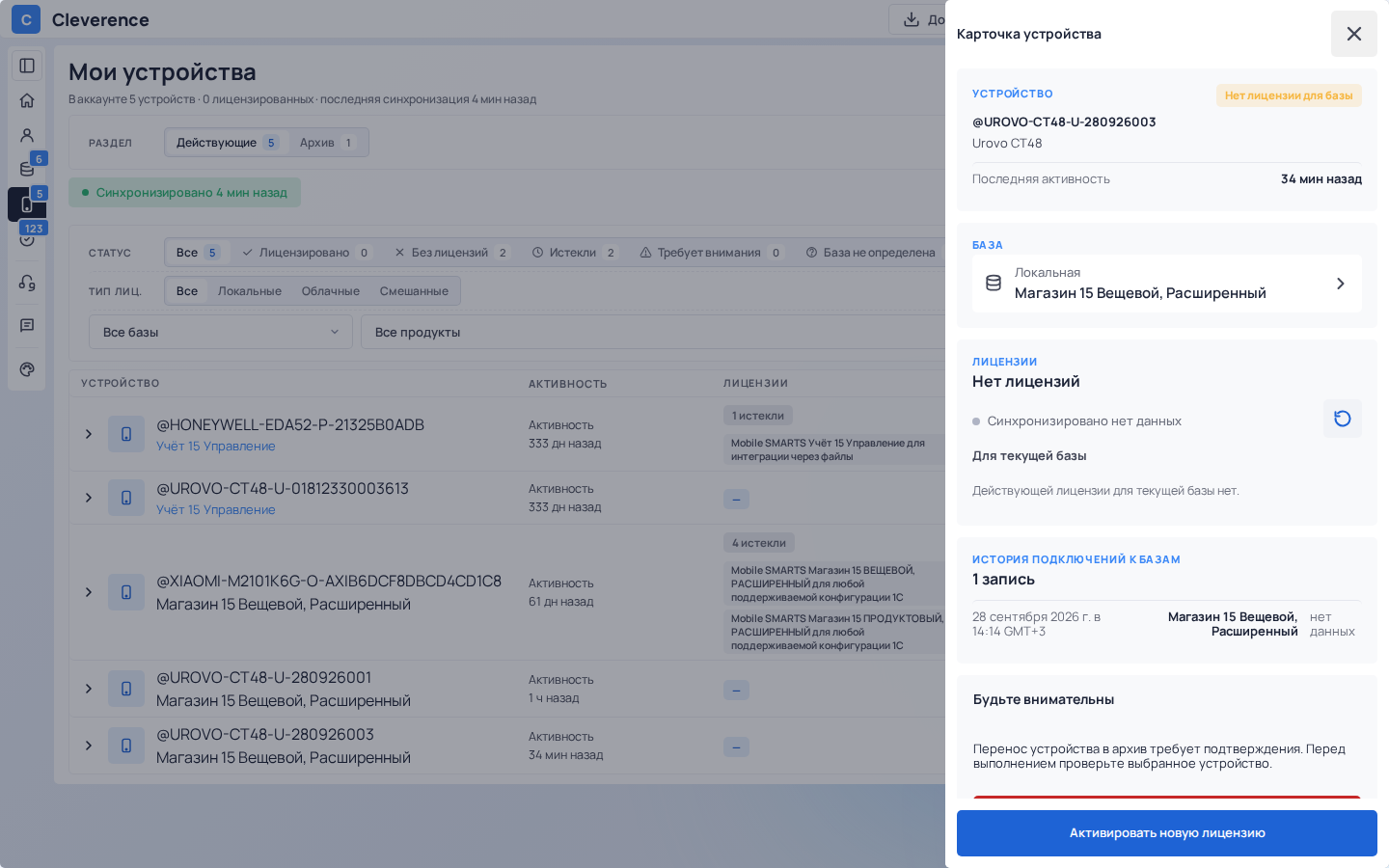Select Локальные license type

250,291
